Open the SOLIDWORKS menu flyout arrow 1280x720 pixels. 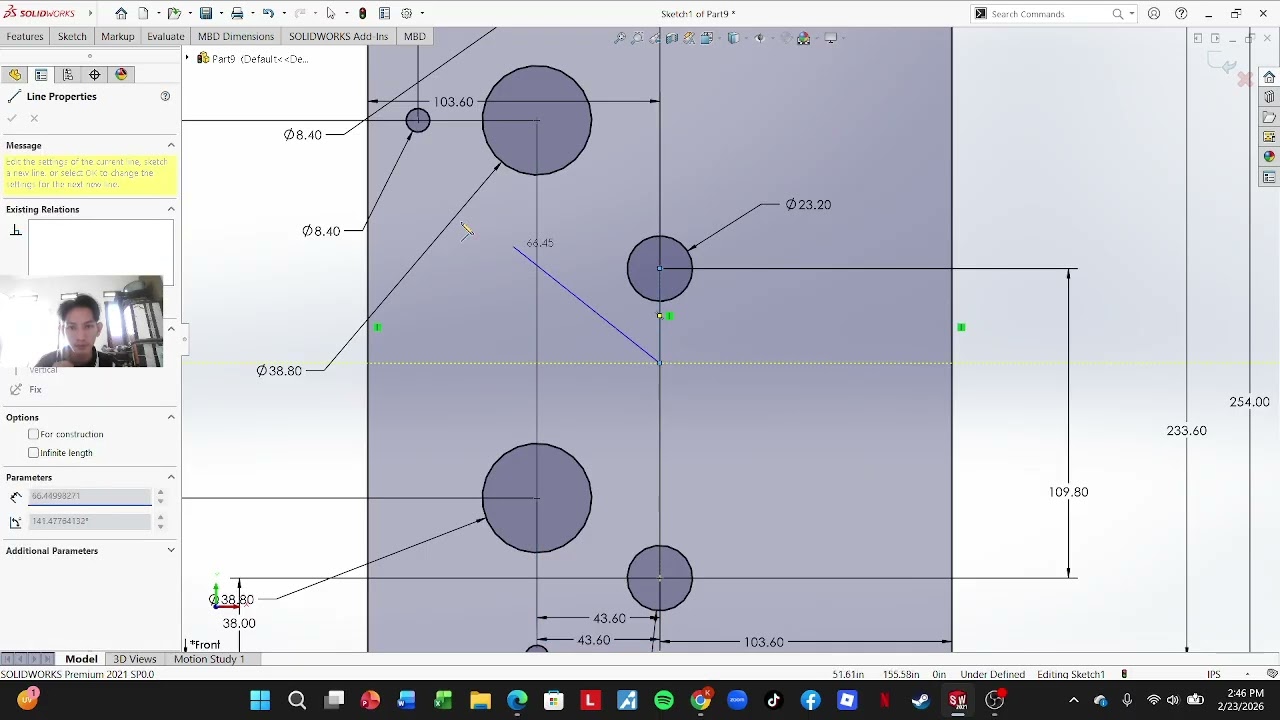(90, 14)
